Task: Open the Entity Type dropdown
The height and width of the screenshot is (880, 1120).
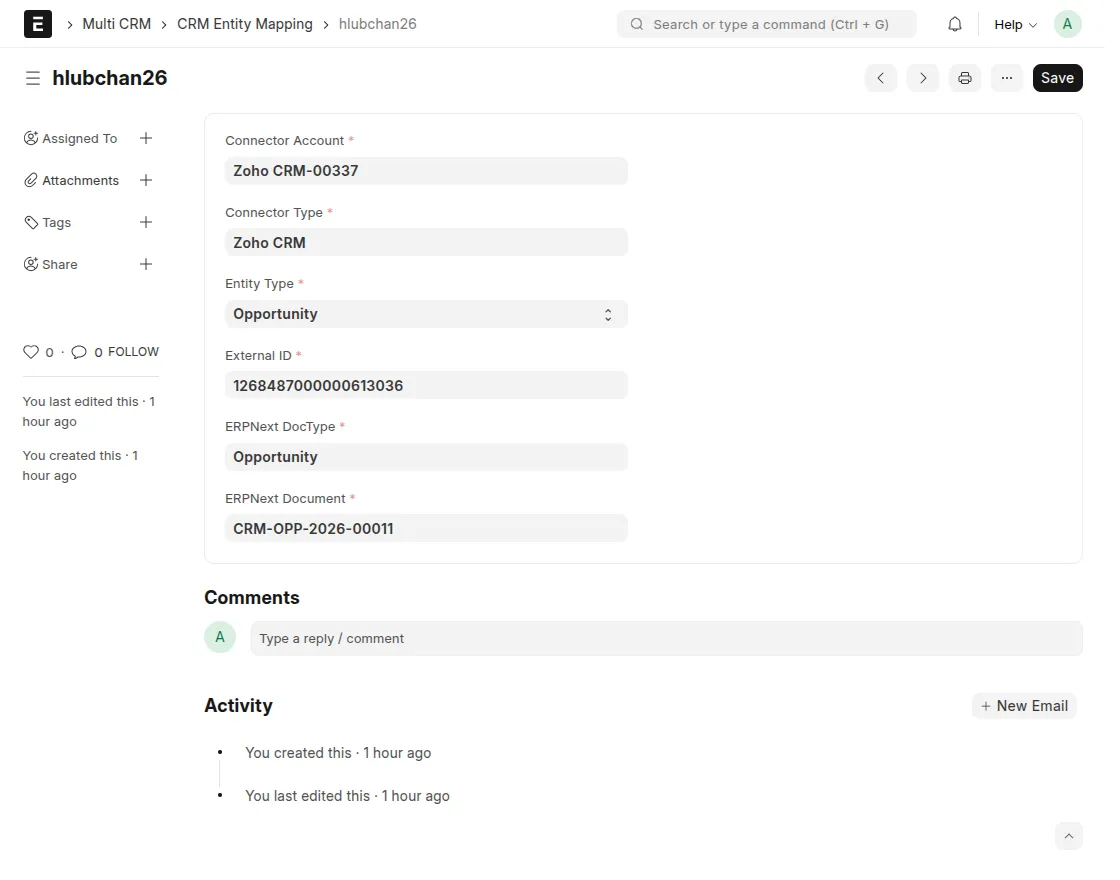Action: click(x=426, y=314)
